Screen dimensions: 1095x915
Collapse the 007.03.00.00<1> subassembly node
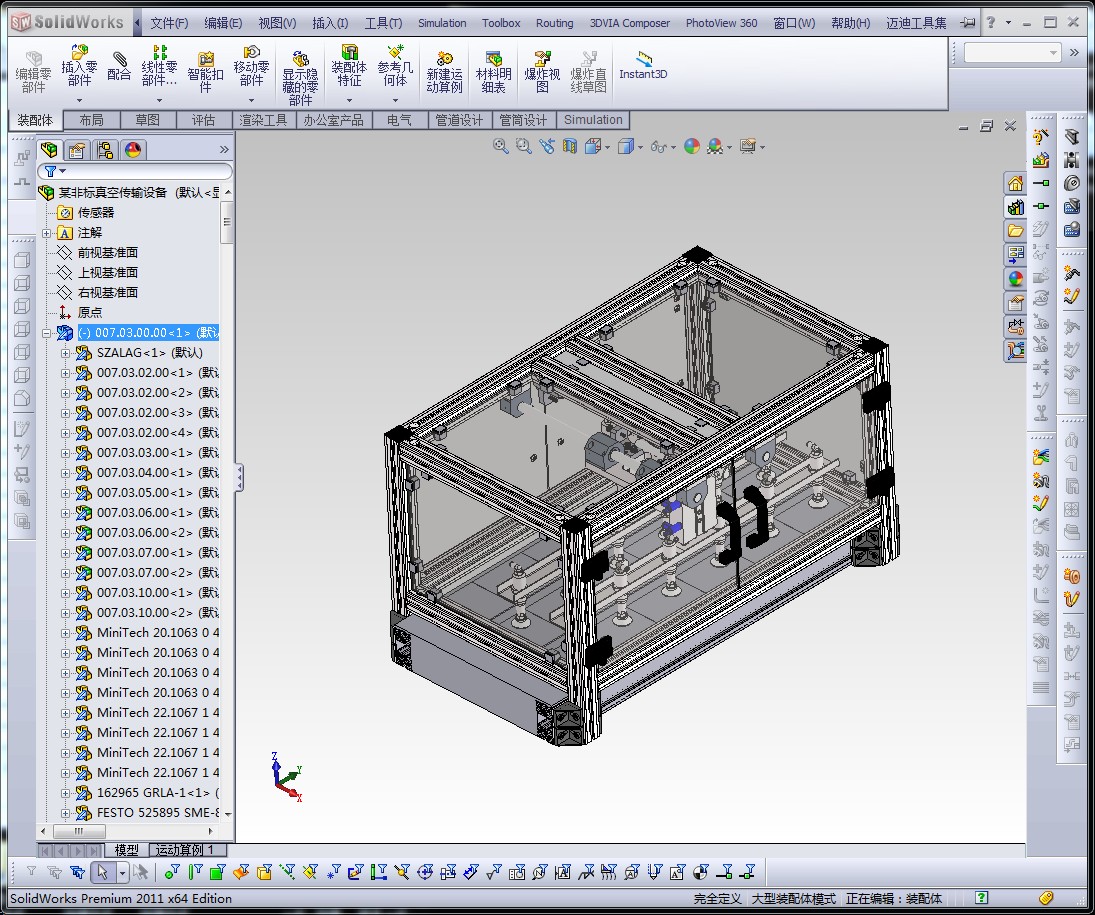coord(47,333)
